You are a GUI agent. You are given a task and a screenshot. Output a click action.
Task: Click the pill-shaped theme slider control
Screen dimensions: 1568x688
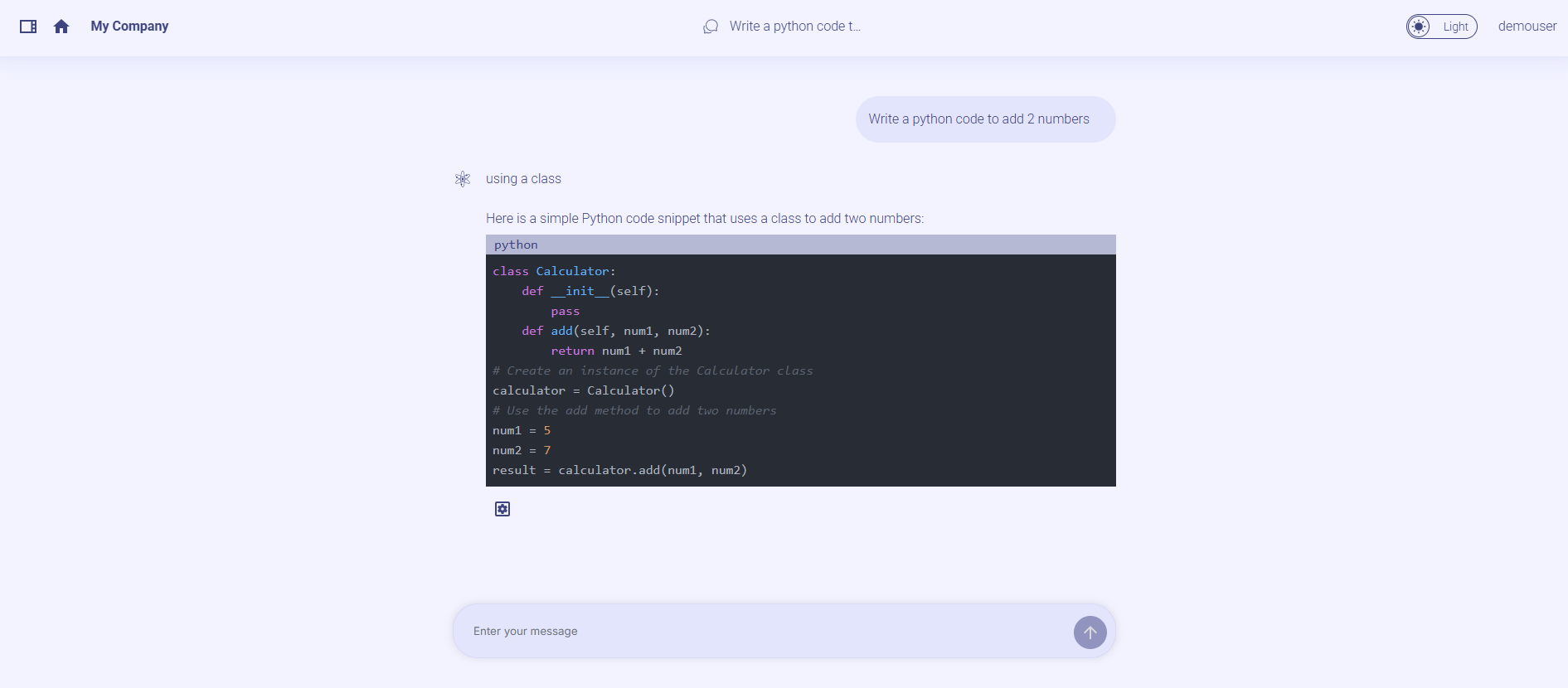(x=1442, y=26)
